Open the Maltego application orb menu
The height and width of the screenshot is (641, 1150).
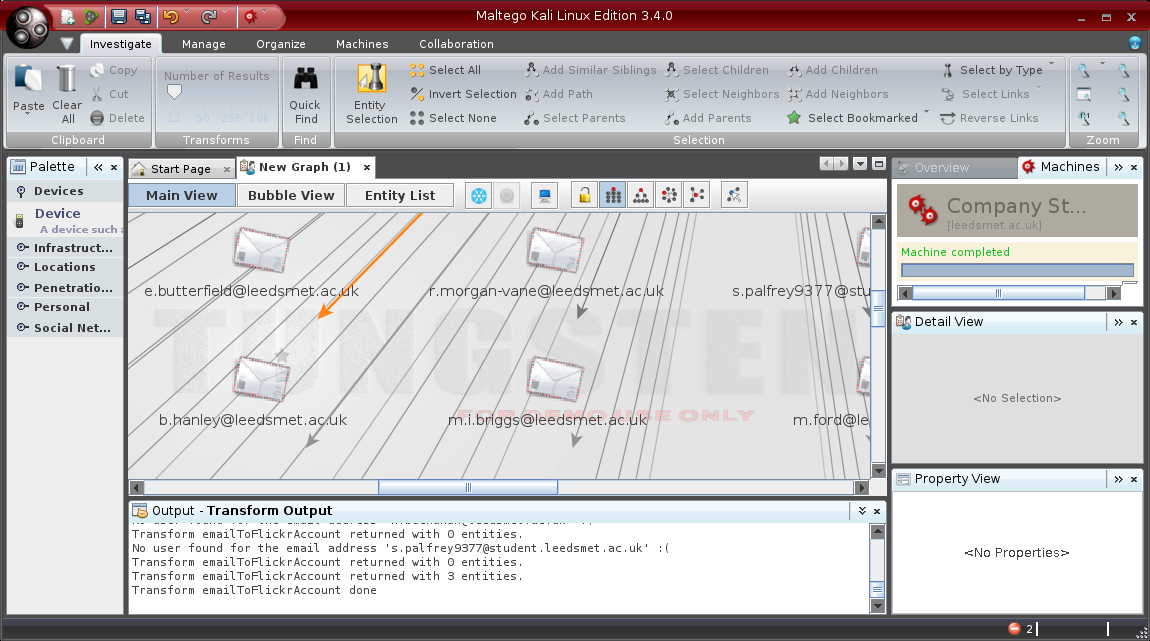pos(27,27)
